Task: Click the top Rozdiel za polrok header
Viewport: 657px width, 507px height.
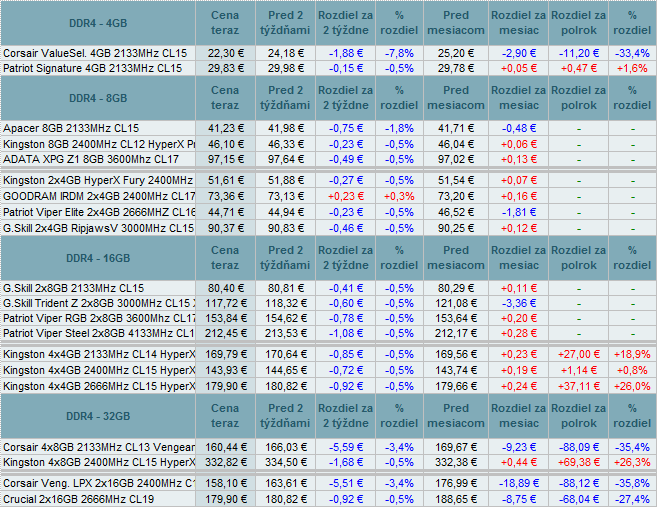Action: [579, 23]
